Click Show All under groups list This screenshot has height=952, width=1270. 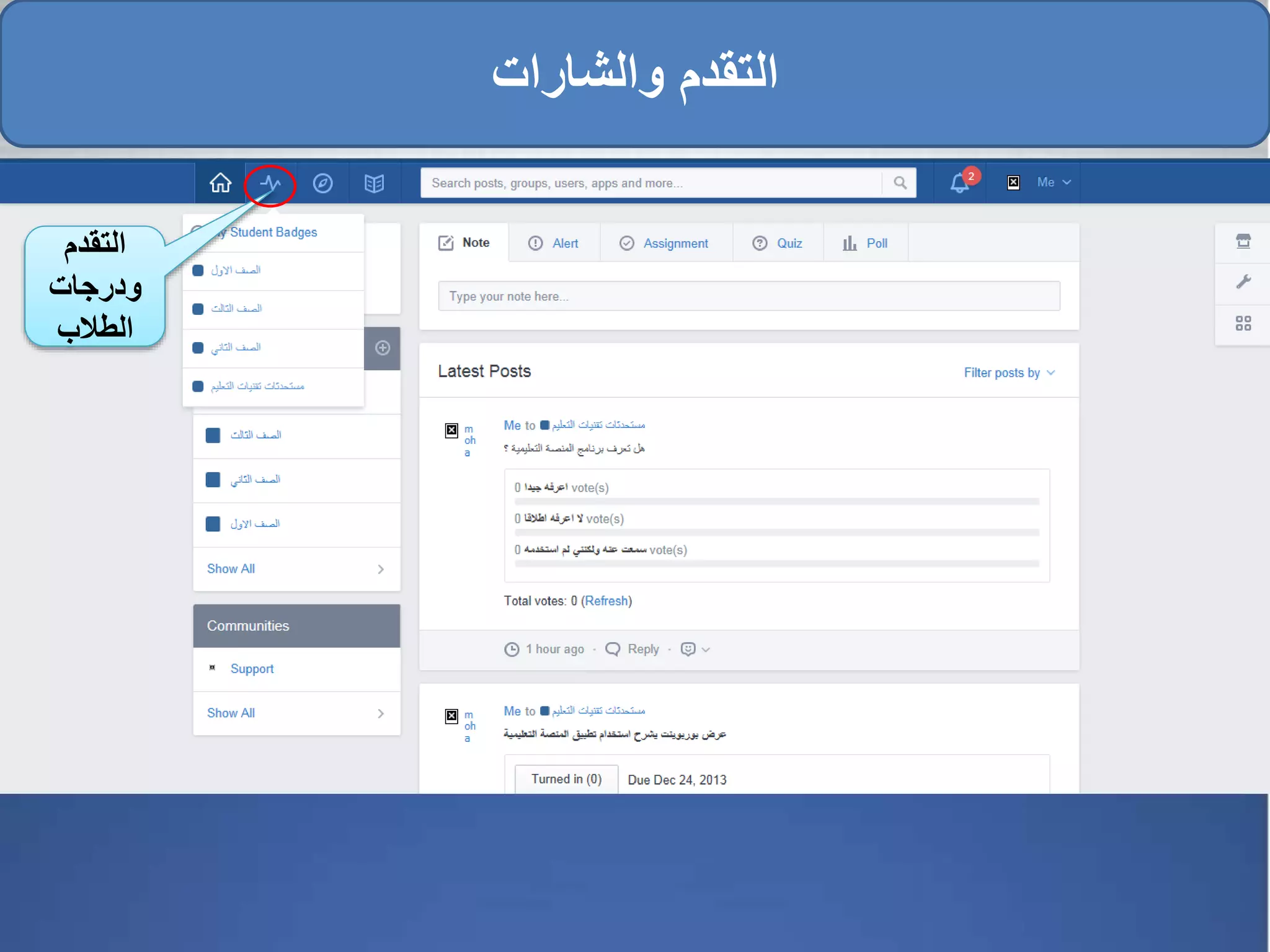tap(296, 569)
